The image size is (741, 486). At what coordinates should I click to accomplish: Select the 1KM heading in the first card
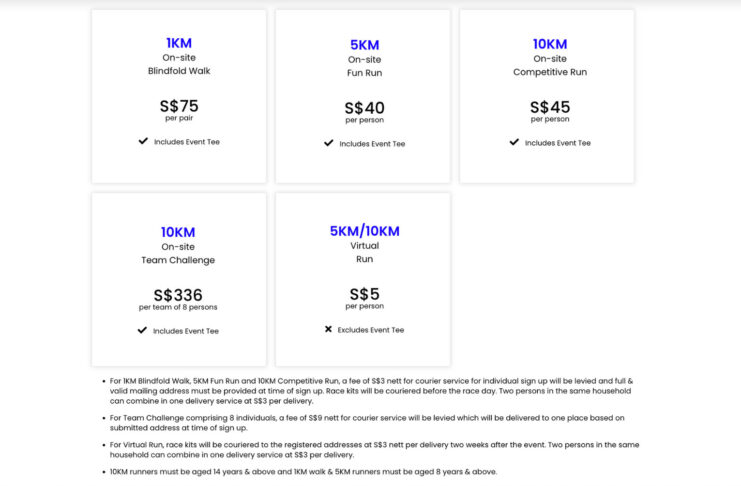179,43
